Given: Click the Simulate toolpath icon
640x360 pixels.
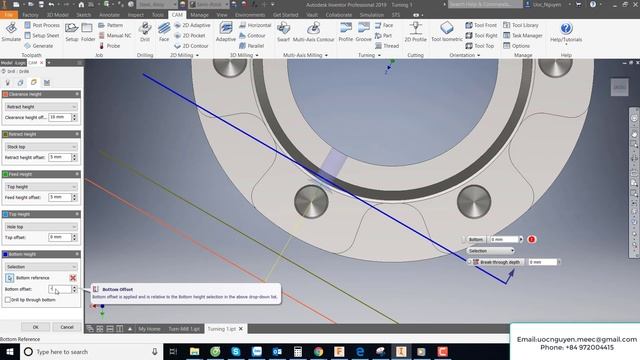Looking at the screenshot, I should point(11,32).
